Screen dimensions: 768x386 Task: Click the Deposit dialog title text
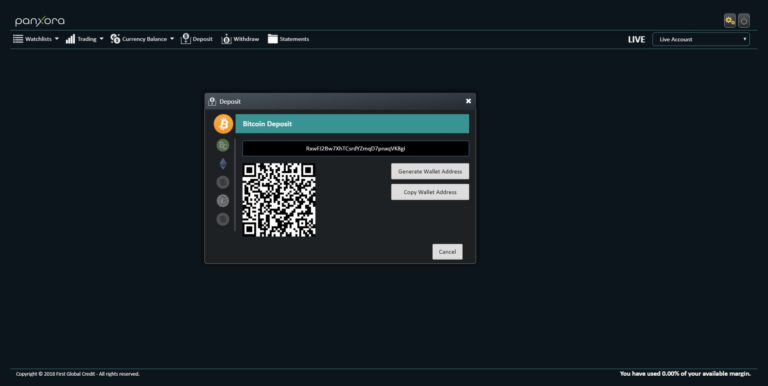point(230,101)
